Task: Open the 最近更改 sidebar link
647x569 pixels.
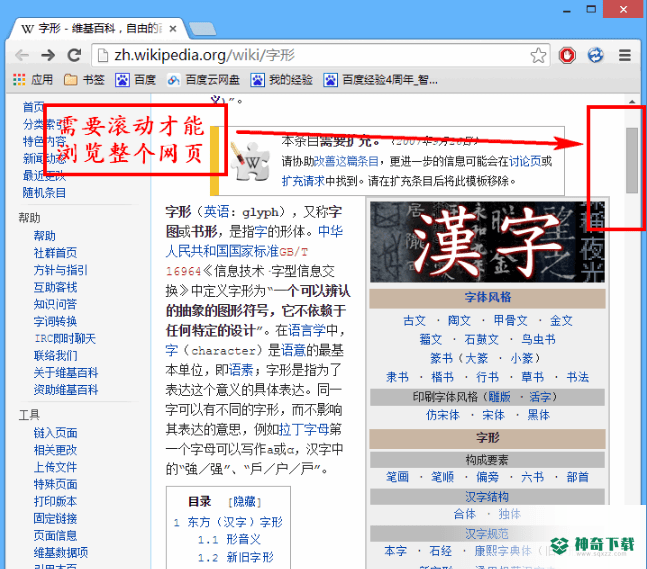Action: point(45,176)
